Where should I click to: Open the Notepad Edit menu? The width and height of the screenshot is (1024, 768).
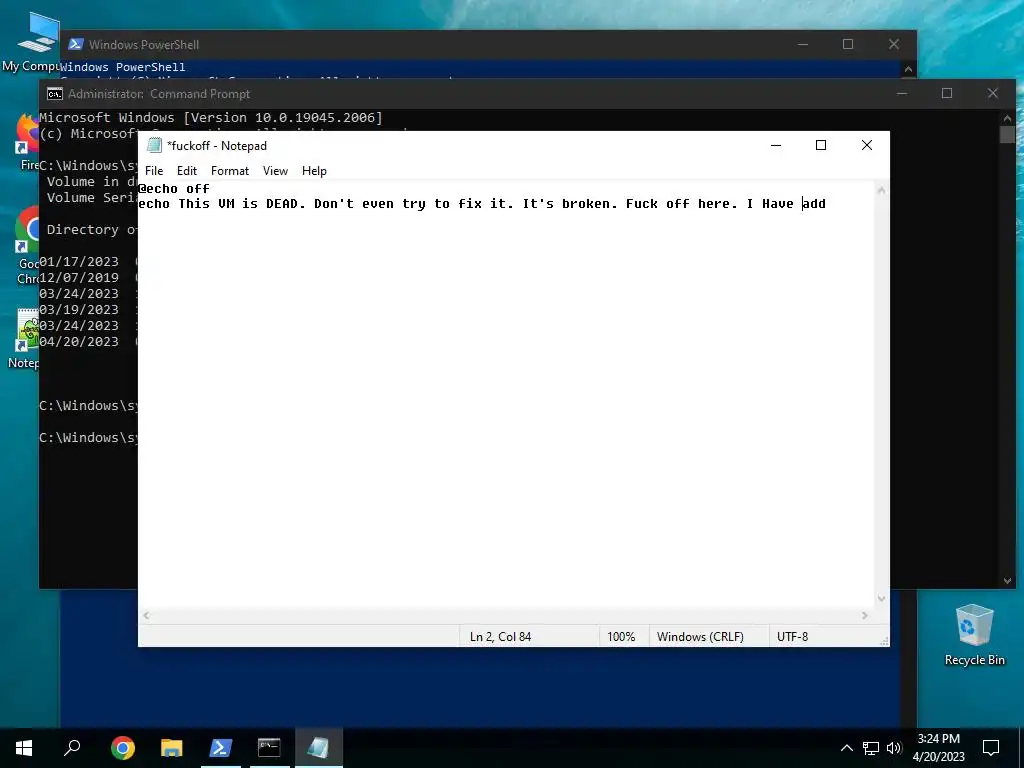[x=187, y=170]
